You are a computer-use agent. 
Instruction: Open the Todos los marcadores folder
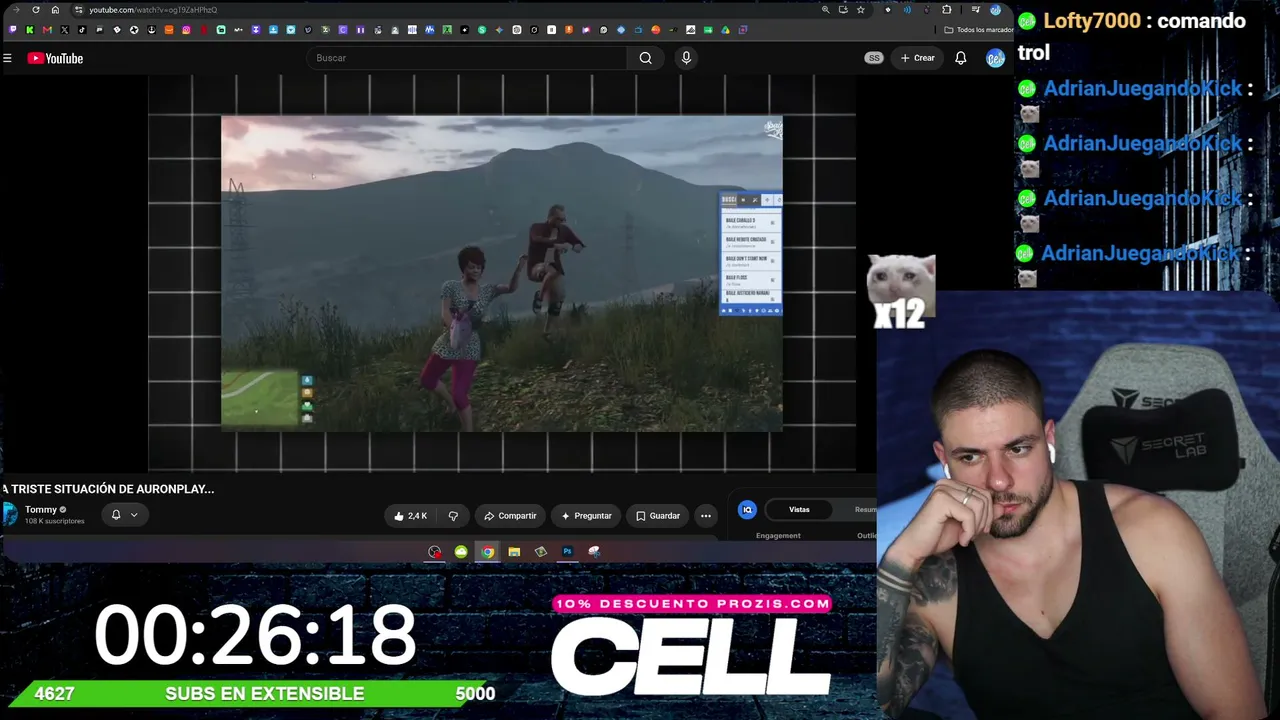(x=979, y=30)
